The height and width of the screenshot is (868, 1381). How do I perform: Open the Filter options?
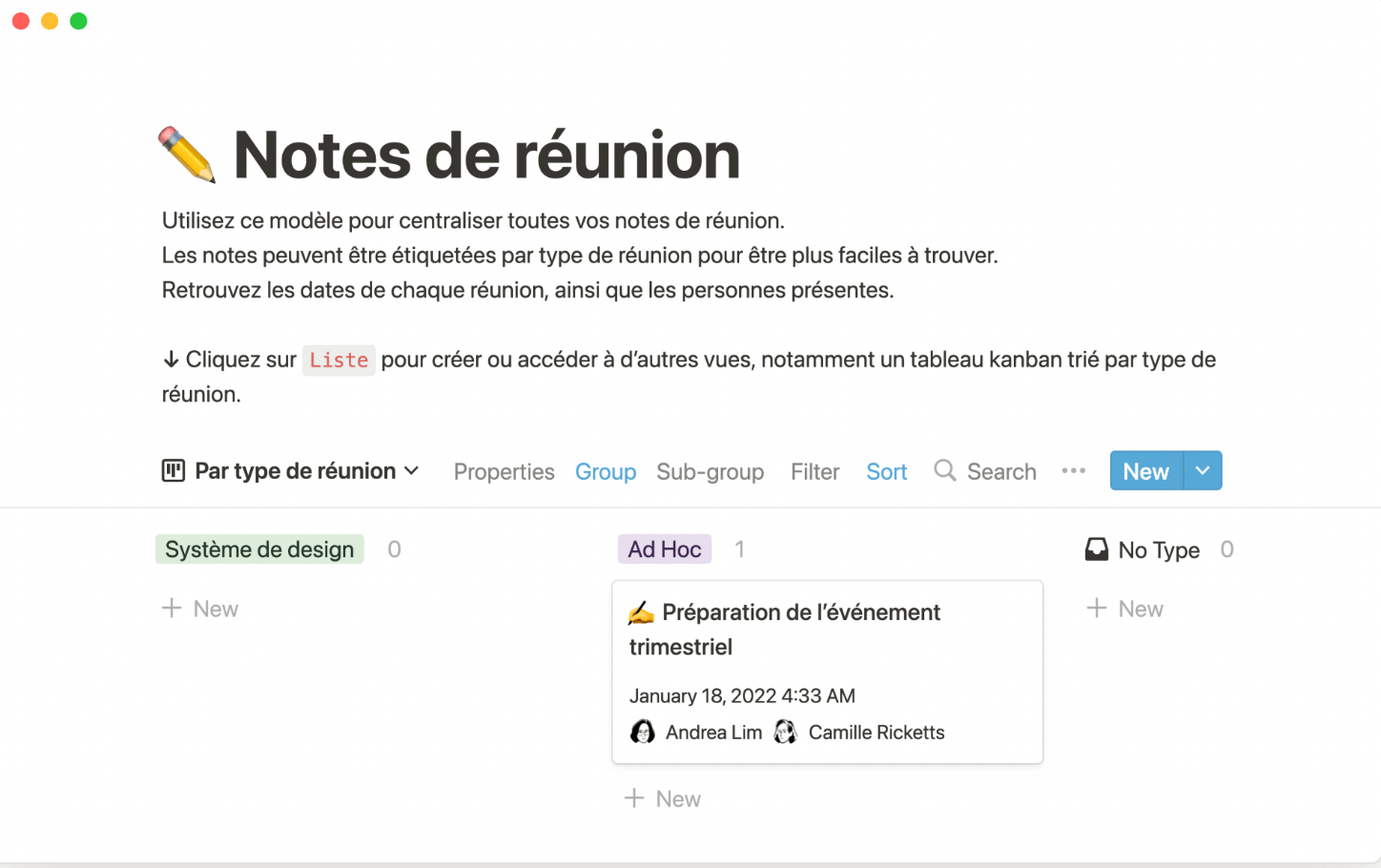tap(814, 471)
